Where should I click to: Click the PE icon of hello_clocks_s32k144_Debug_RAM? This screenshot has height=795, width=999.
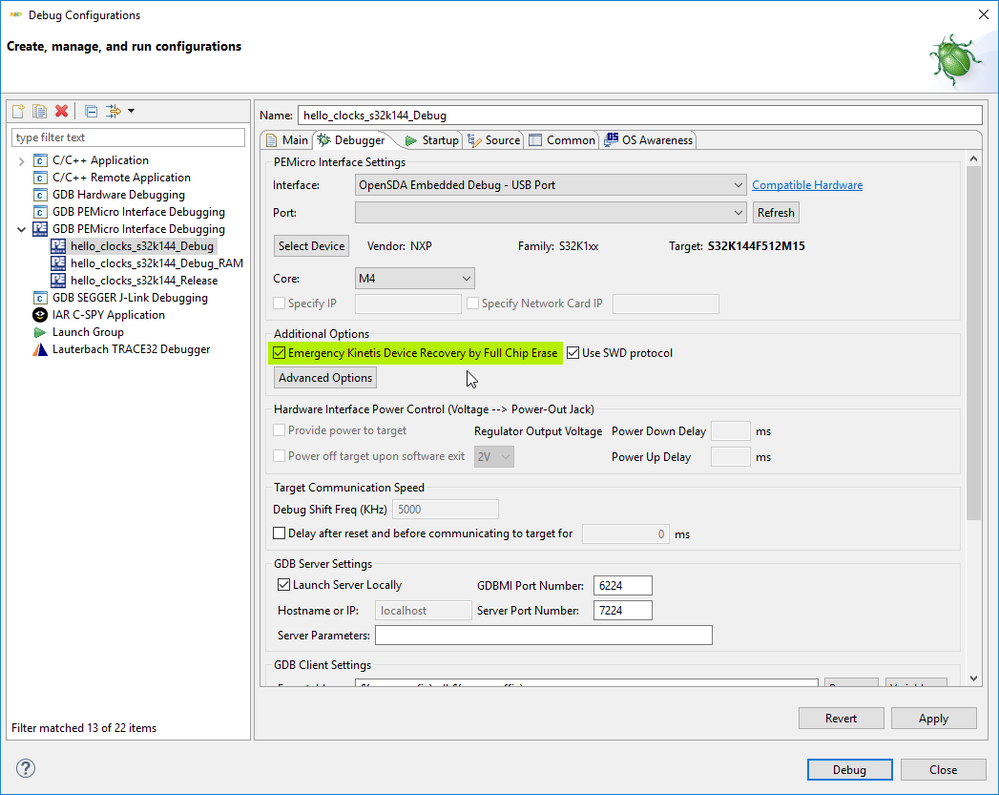click(x=58, y=263)
